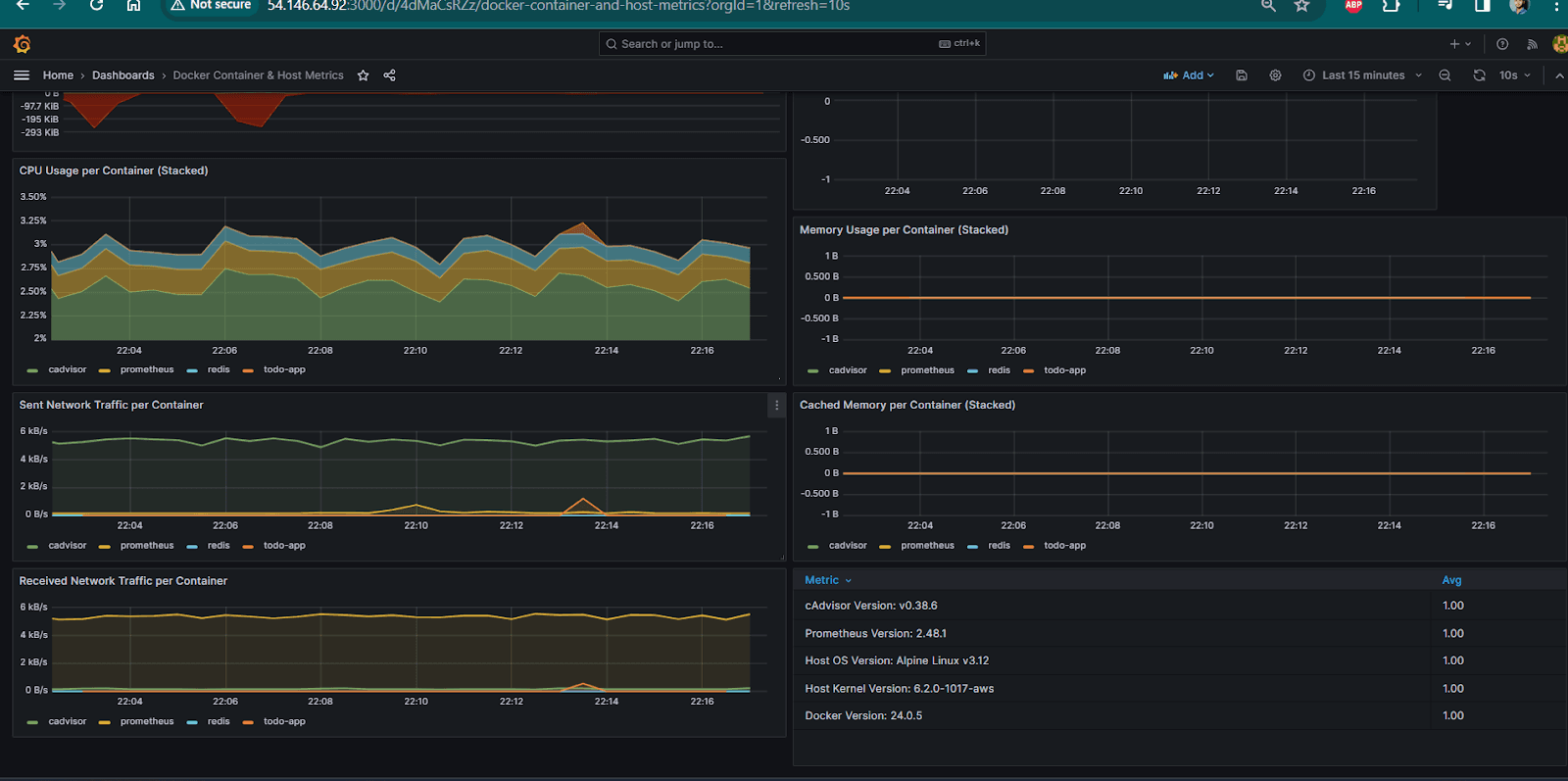
Task: Open the Last 15 minutes time picker
Action: coord(1362,75)
